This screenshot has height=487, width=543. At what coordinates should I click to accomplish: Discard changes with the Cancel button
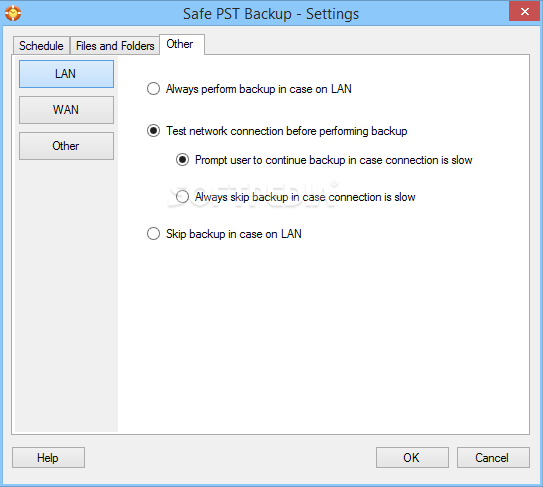tap(493, 458)
